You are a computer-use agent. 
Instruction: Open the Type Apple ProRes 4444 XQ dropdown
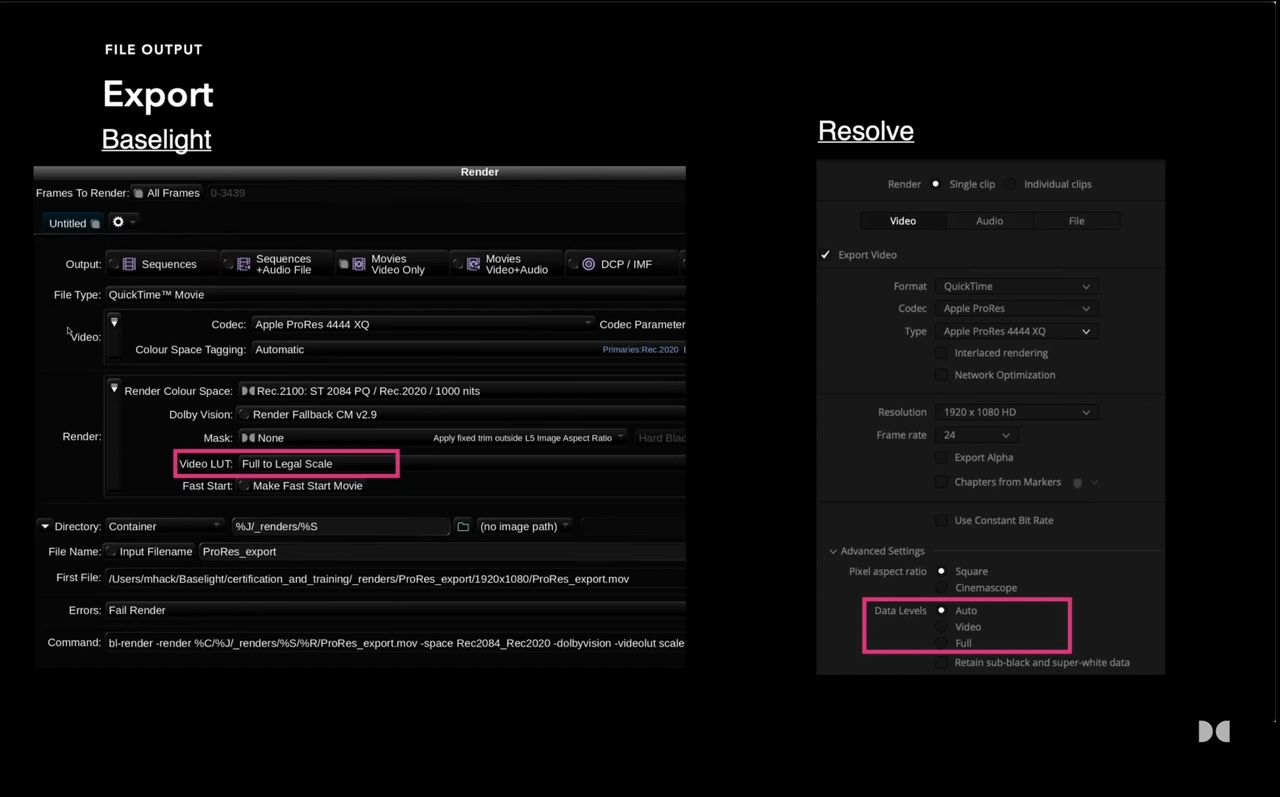(x=1016, y=331)
